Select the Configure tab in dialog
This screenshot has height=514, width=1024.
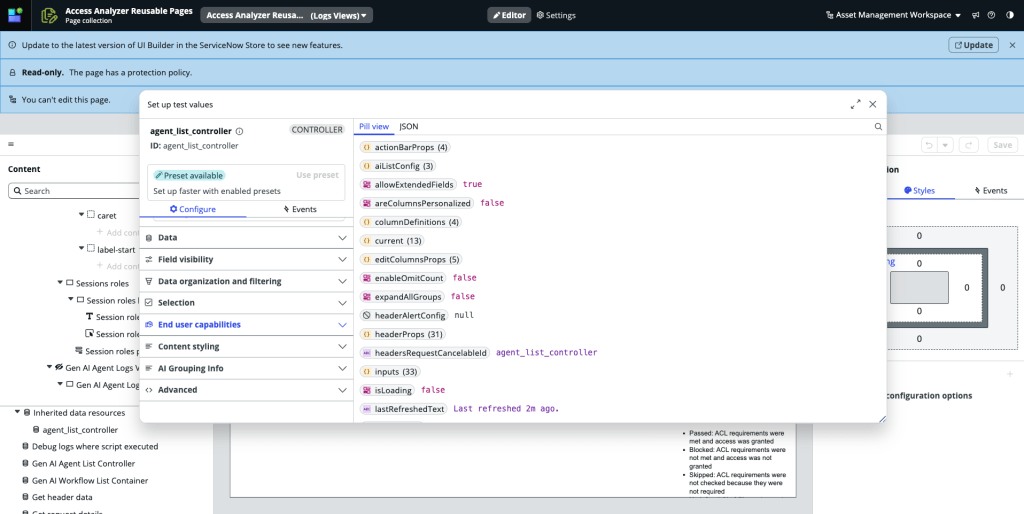193,209
